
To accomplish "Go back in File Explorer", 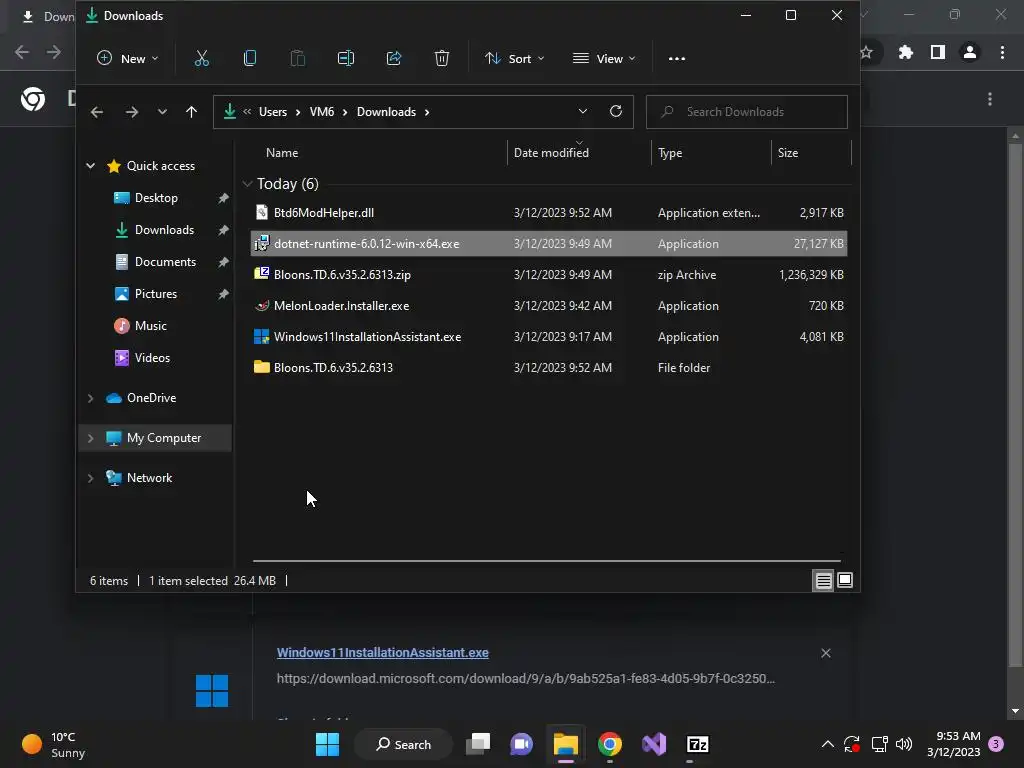I will click(x=97, y=112).
